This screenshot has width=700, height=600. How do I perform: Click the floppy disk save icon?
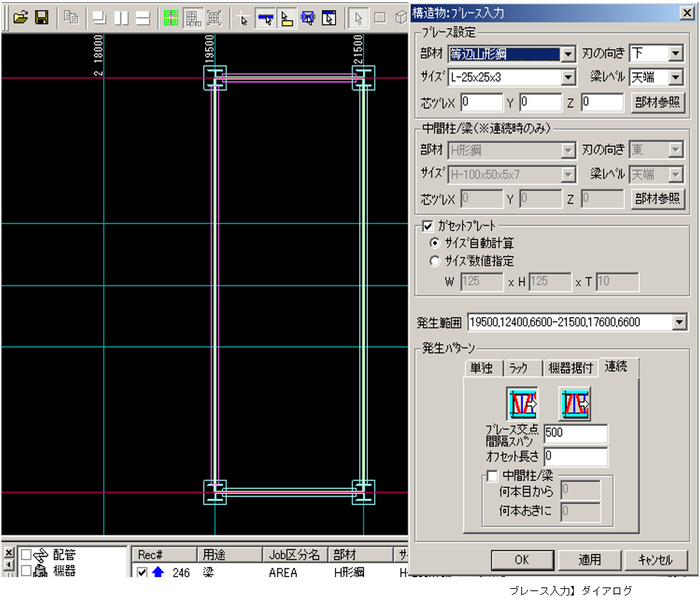coord(41,18)
